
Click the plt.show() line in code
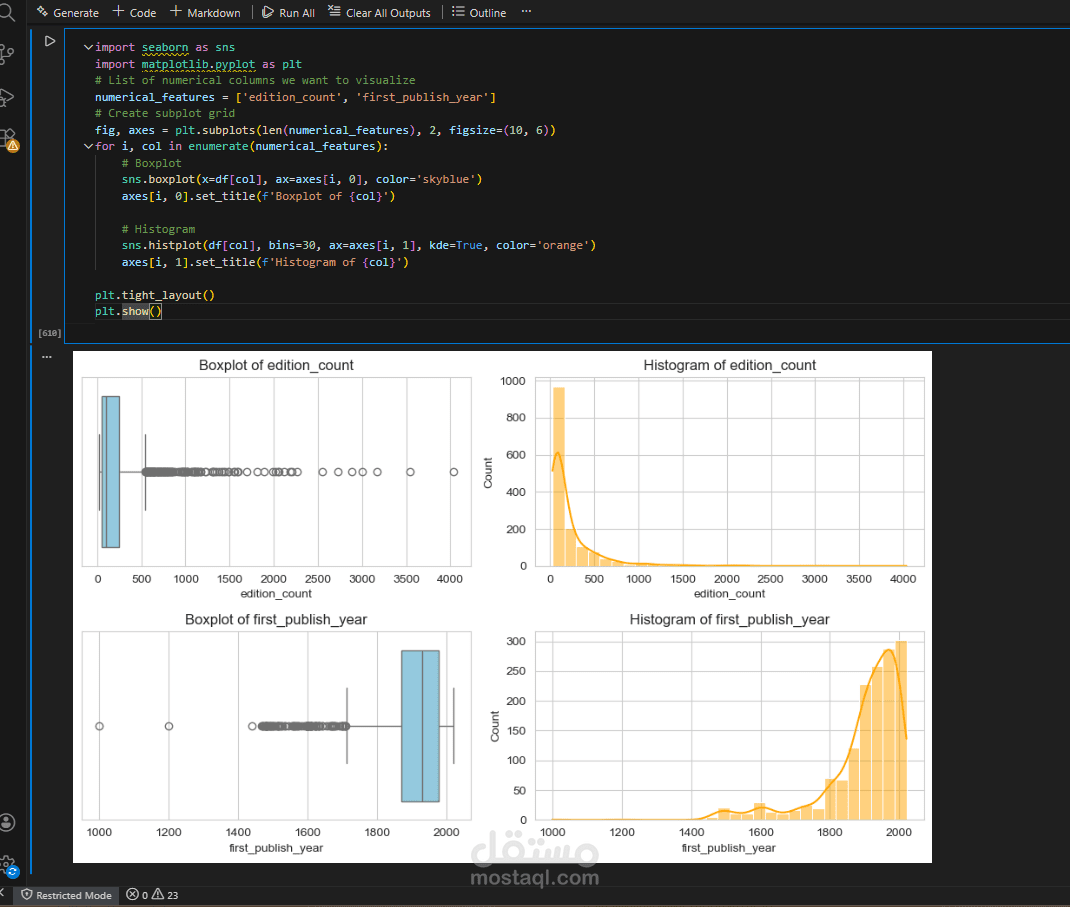tap(128, 311)
